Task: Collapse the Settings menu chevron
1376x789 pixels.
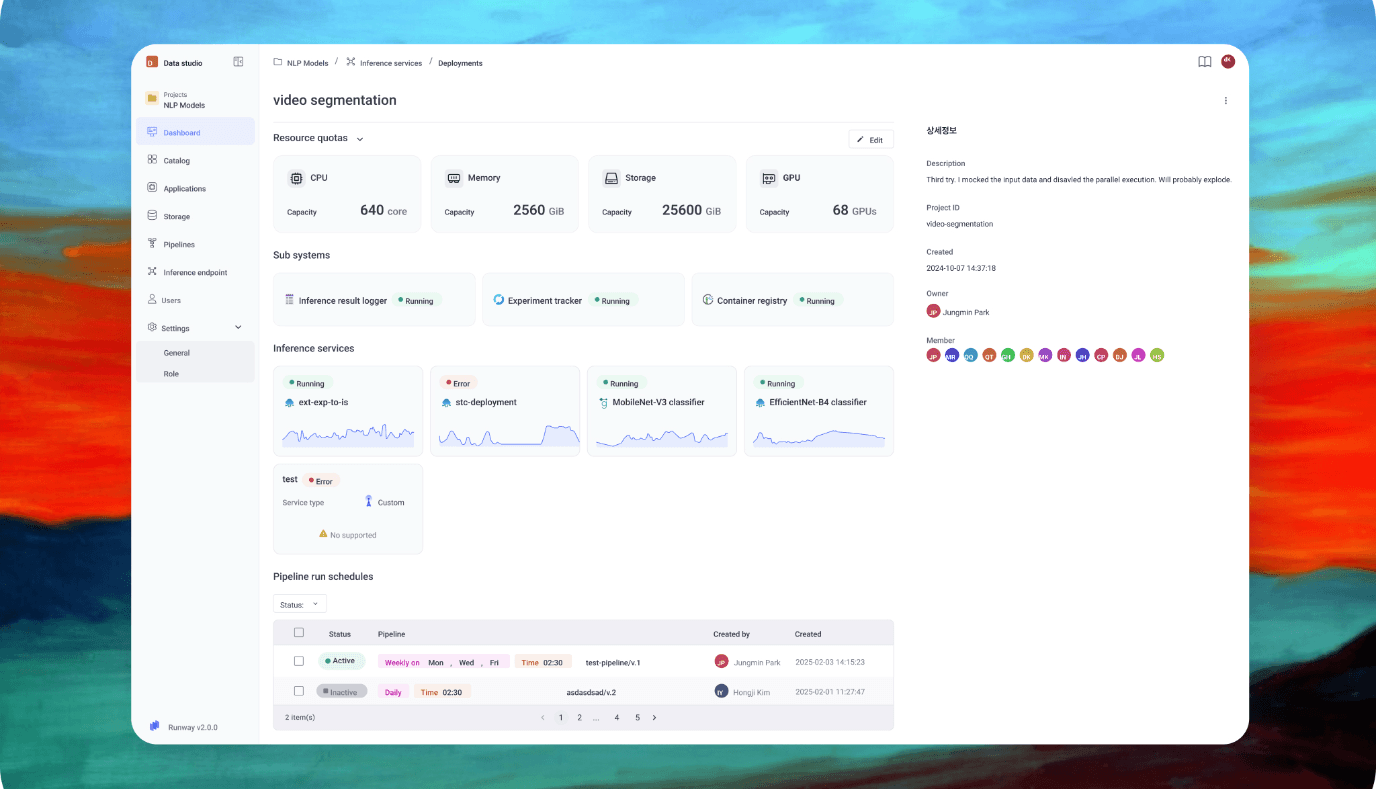Action: [238, 328]
